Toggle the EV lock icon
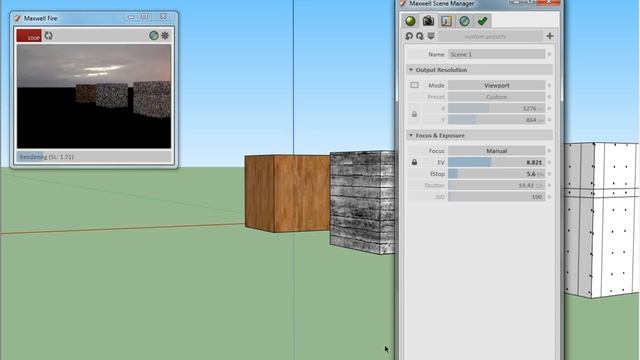 [x=414, y=162]
